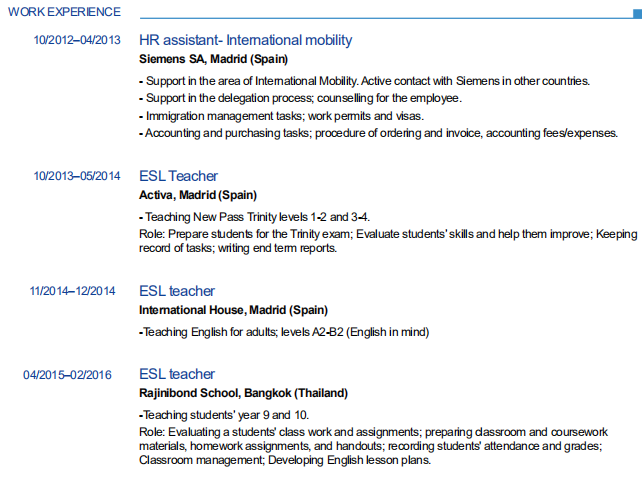The image size is (642, 478).
Task: Select the ESL Teacher title for Activa
Action: click(x=178, y=176)
